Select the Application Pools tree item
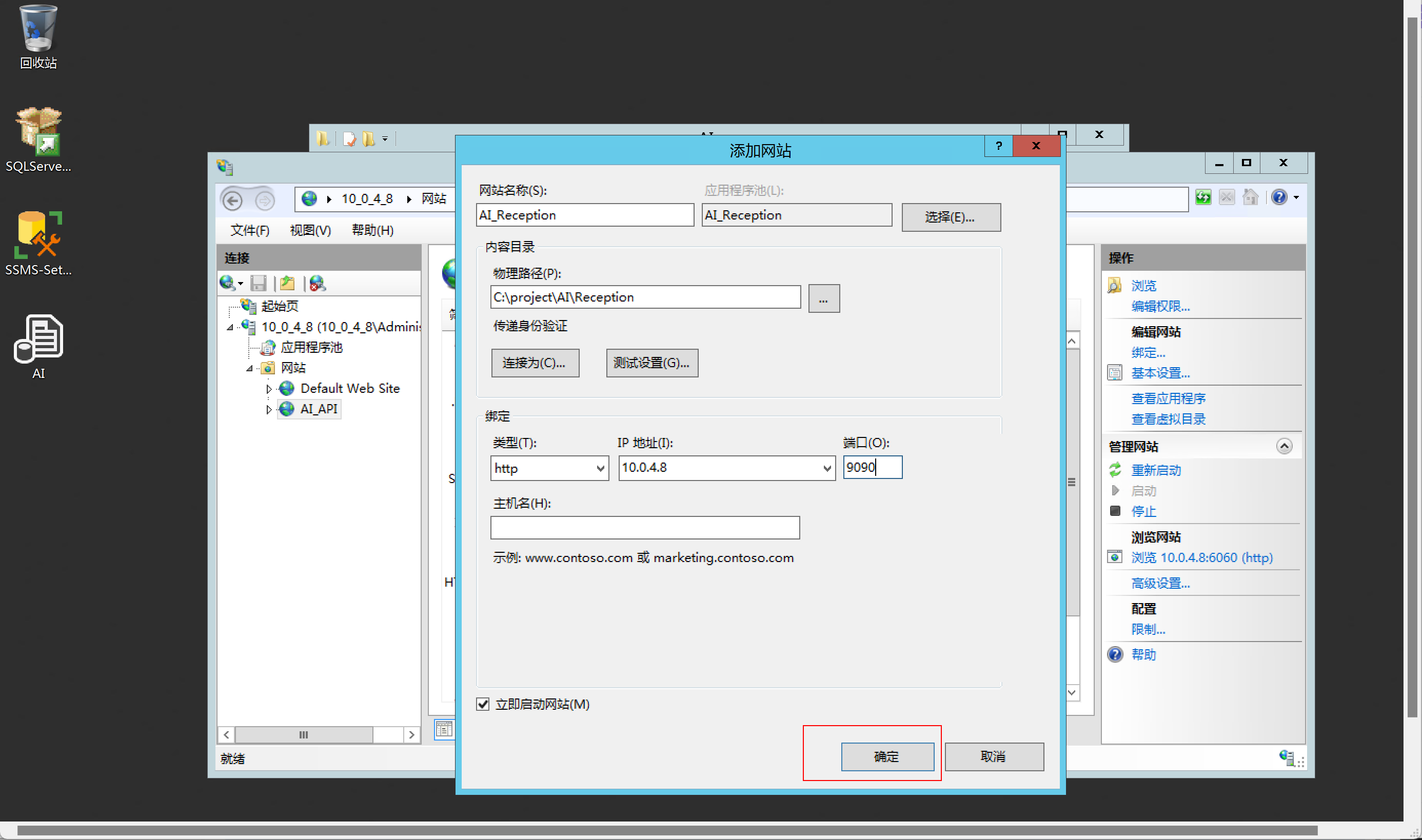 pyautogui.click(x=311, y=347)
